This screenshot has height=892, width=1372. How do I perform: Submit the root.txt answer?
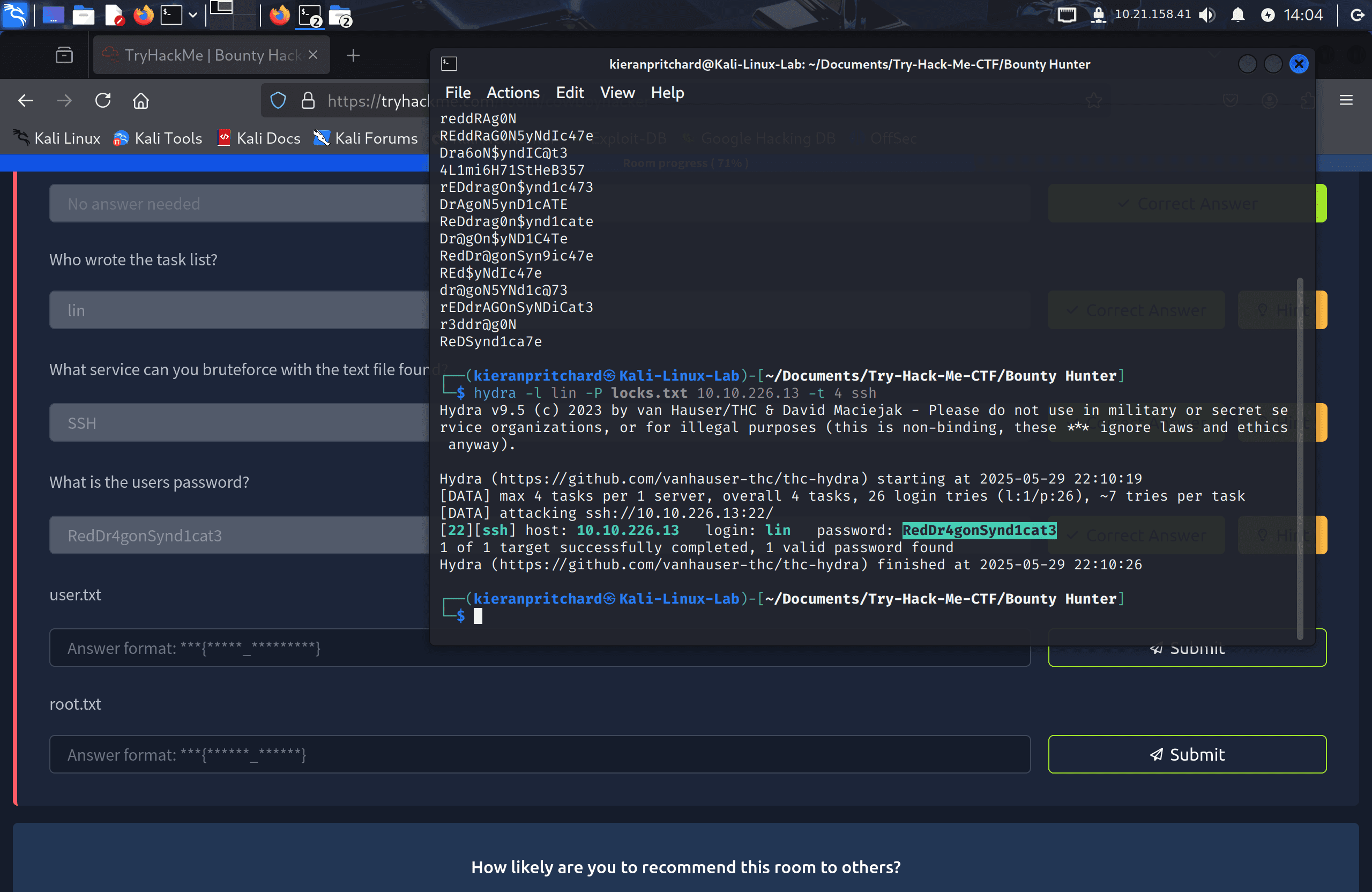coord(1187,754)
